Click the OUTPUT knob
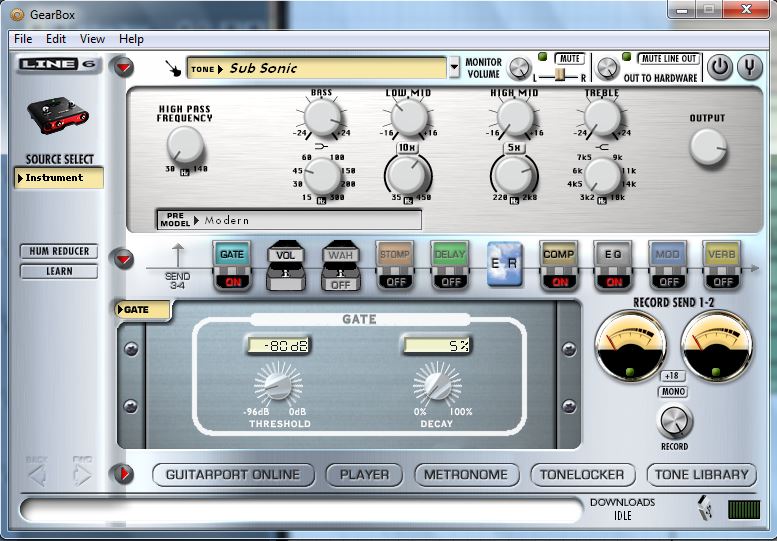This screenshot has height=541, width=777. (x=708, y=147)
